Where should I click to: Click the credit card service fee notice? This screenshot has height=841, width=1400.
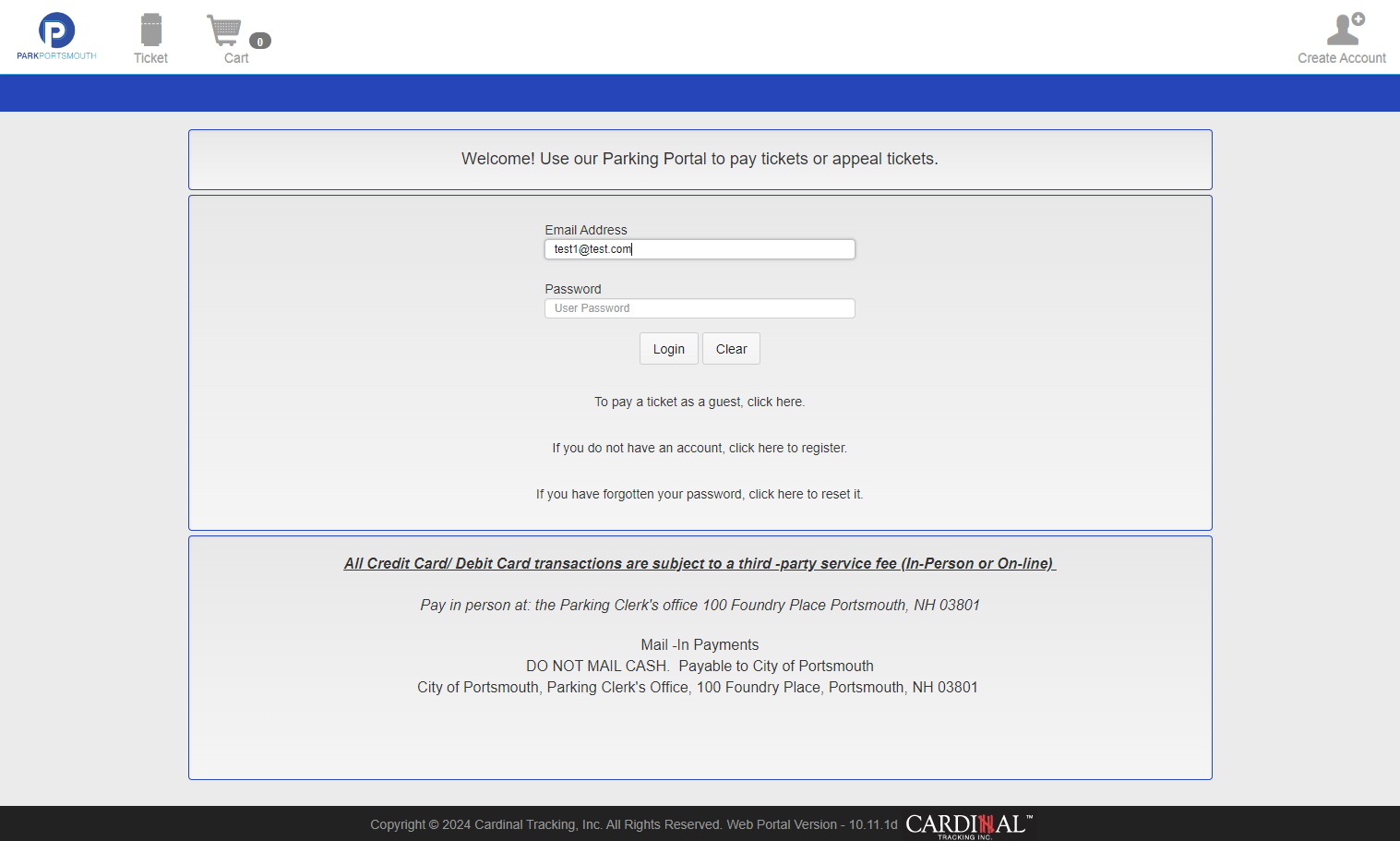pyautogui.click(x=700, y=563)
